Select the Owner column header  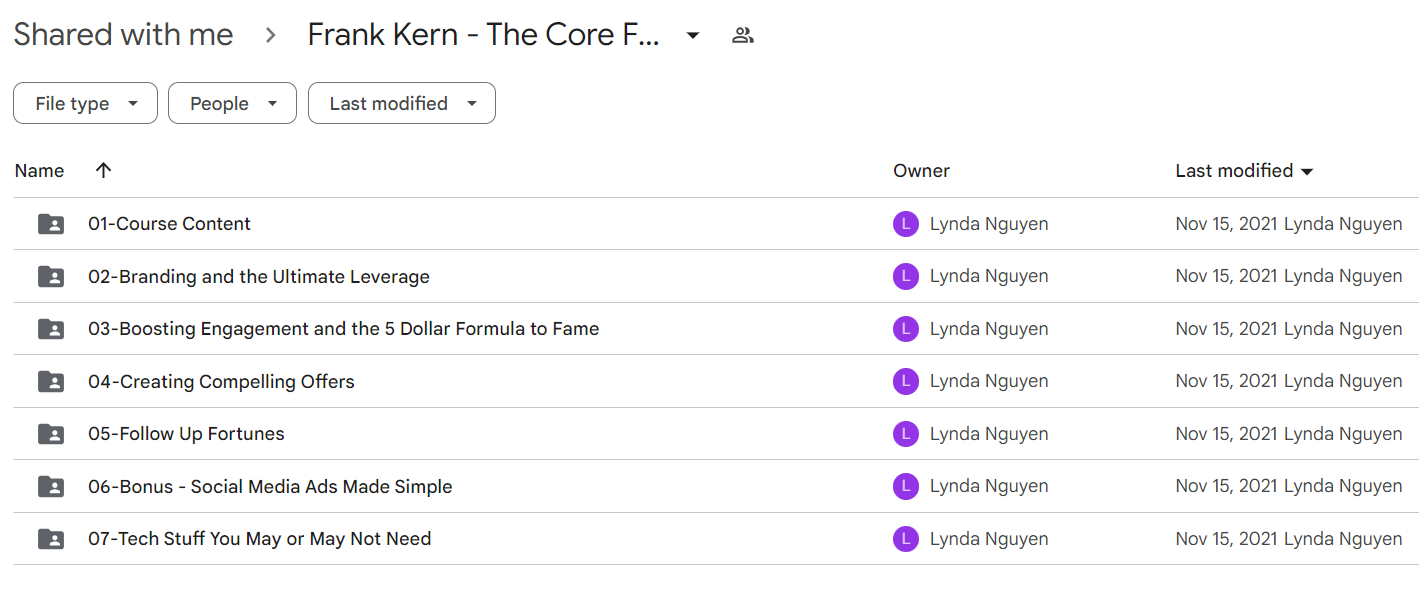[x=921, y=171]
